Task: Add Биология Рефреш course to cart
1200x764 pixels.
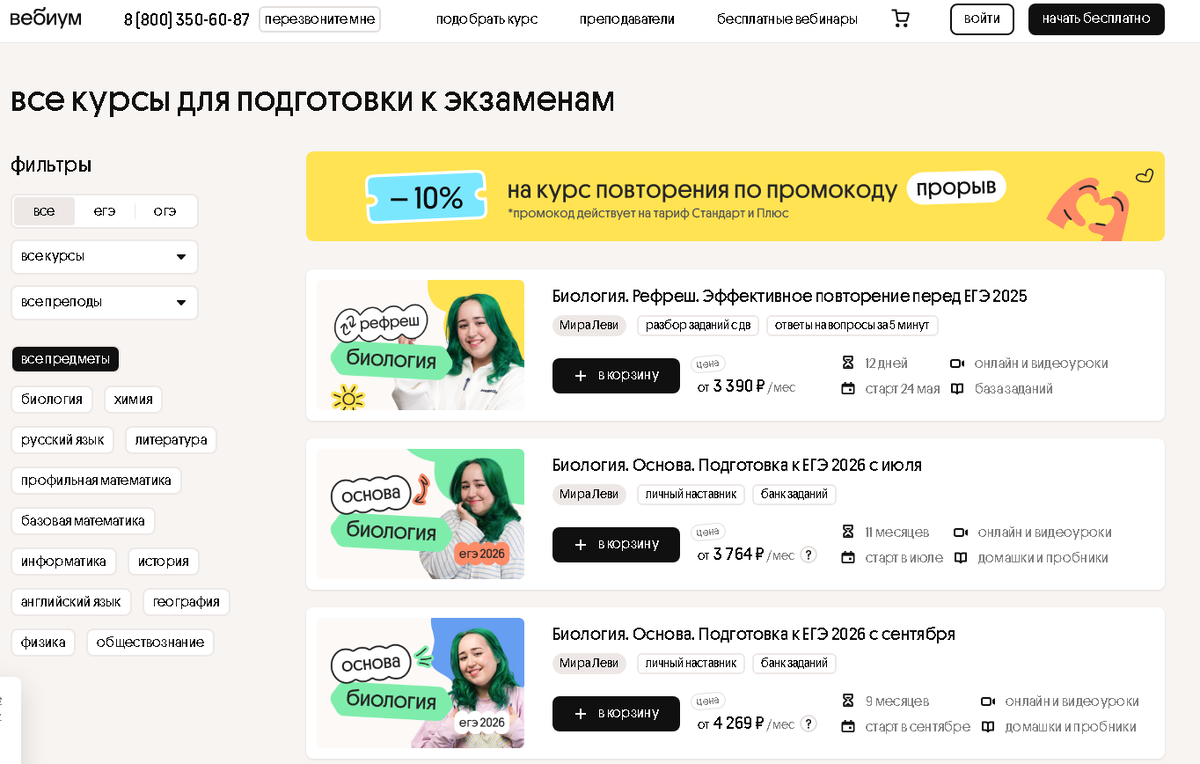Action: point(616,375)
